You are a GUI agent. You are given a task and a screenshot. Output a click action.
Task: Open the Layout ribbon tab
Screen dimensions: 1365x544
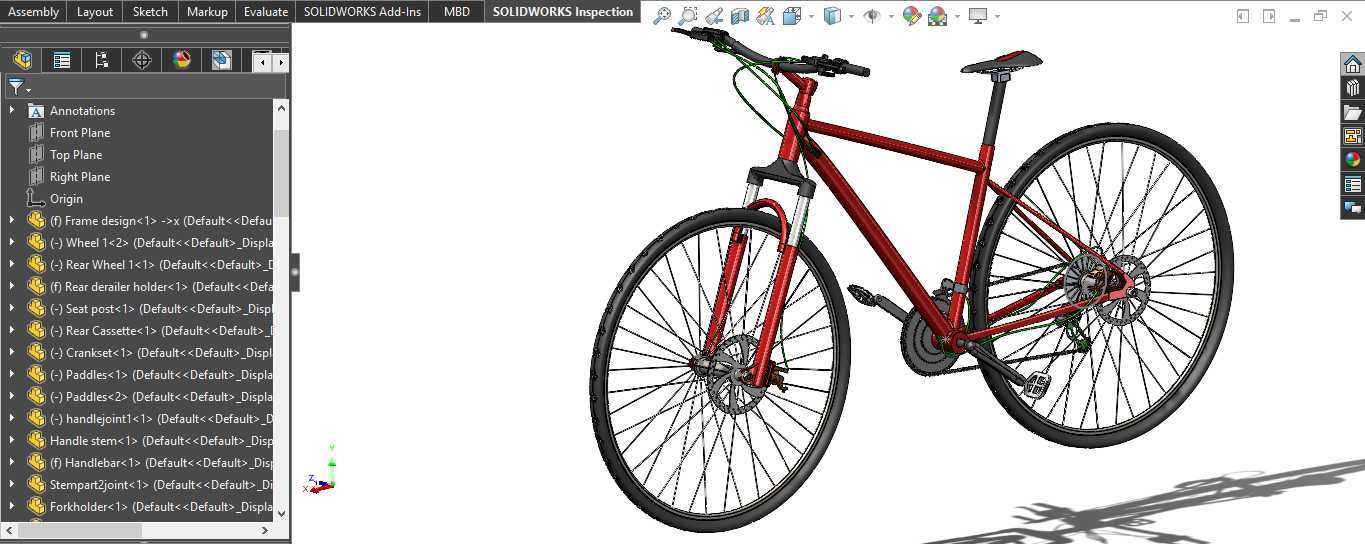[95, 11]
